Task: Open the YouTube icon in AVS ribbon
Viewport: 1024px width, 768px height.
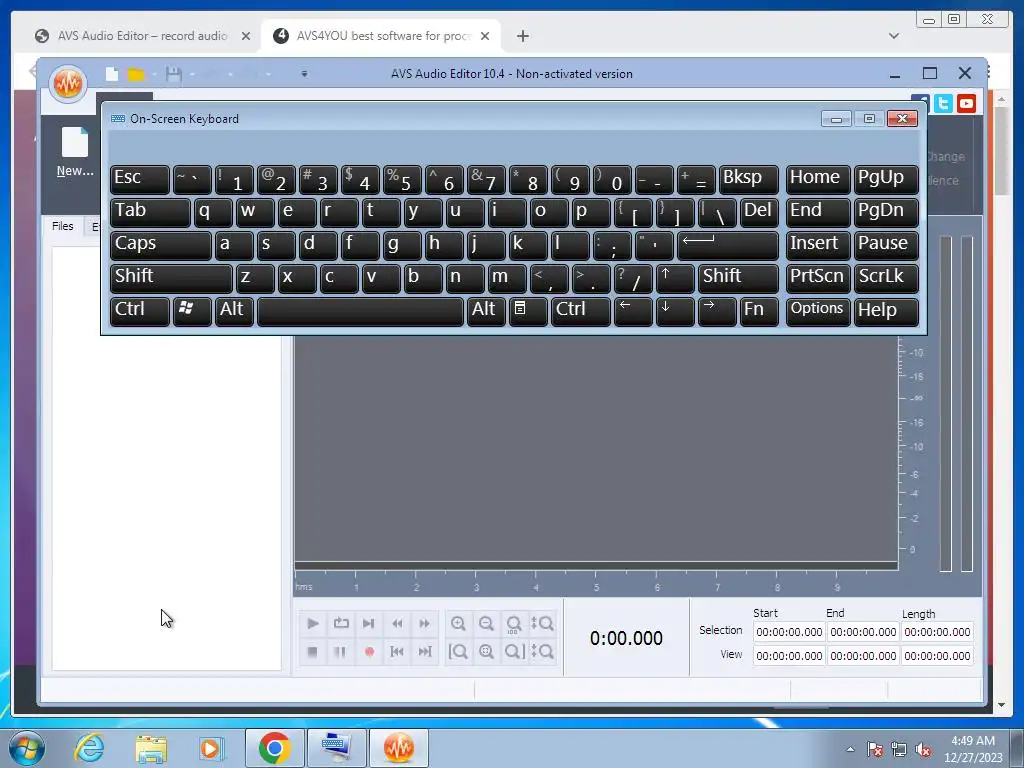Action: pyautogui.click(x=967, y=103)
